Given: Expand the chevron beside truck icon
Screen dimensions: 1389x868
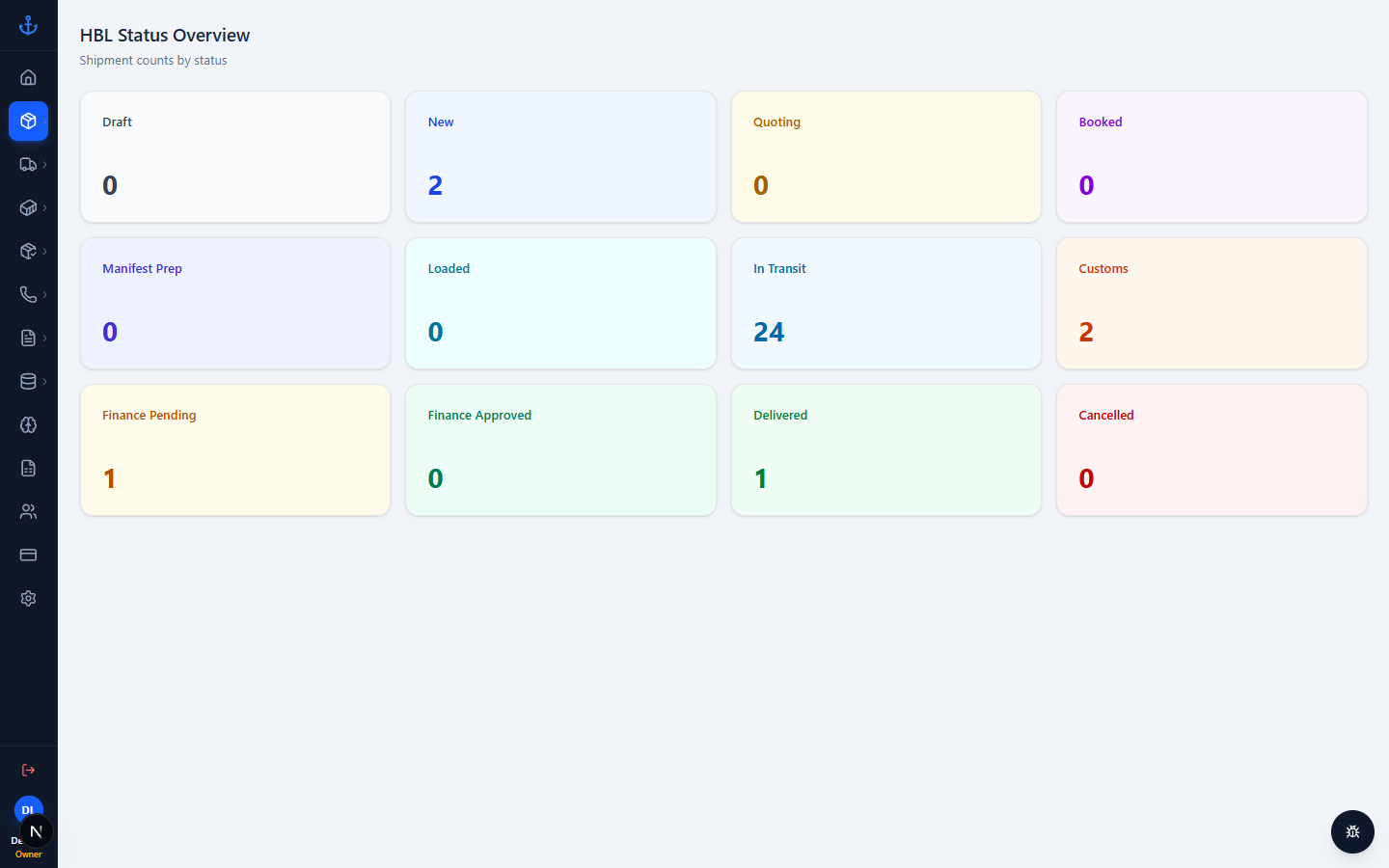Looking at the screenshot, I should 44,164.
